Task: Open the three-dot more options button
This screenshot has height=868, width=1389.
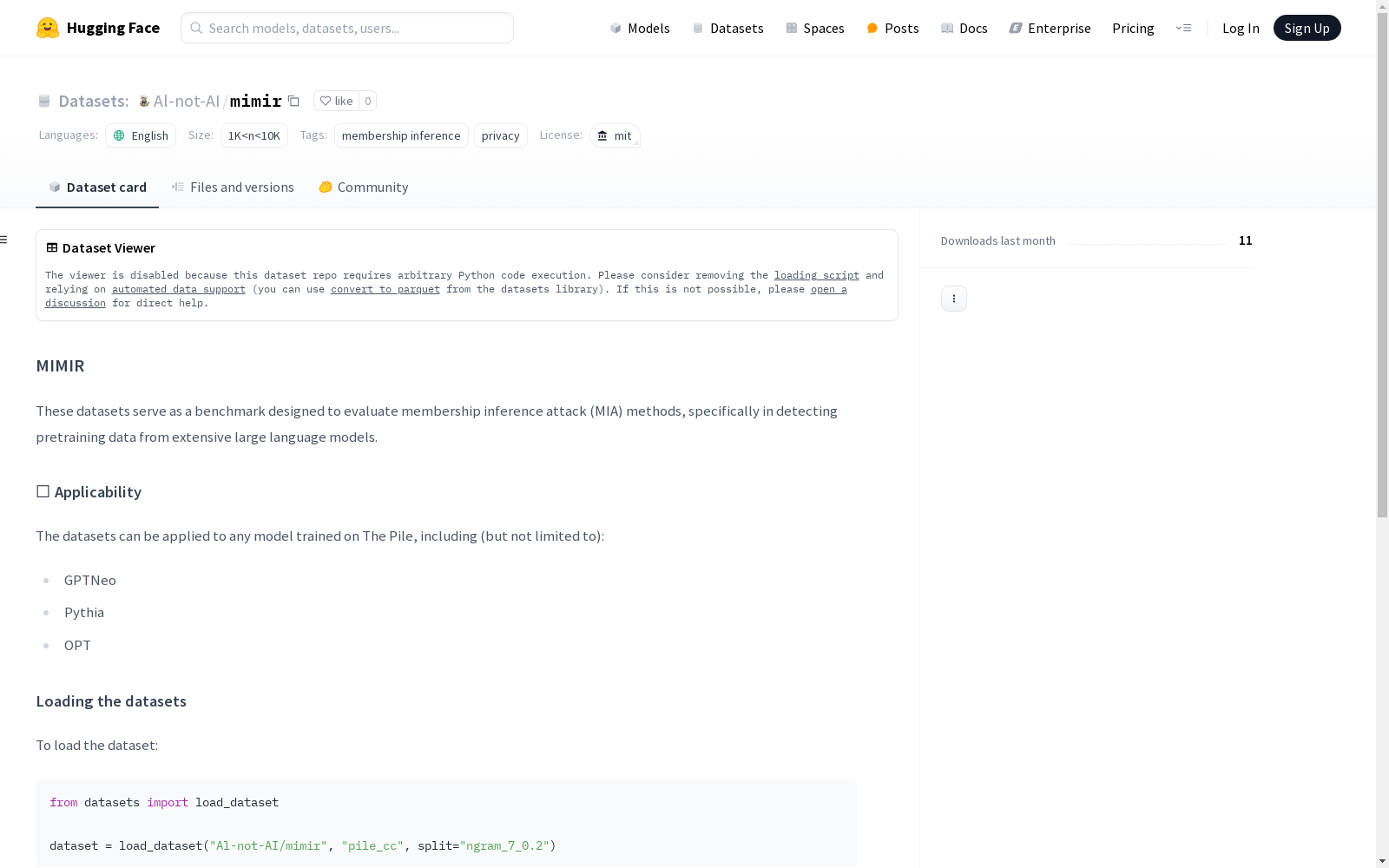Action: click(x=954, y=299)
